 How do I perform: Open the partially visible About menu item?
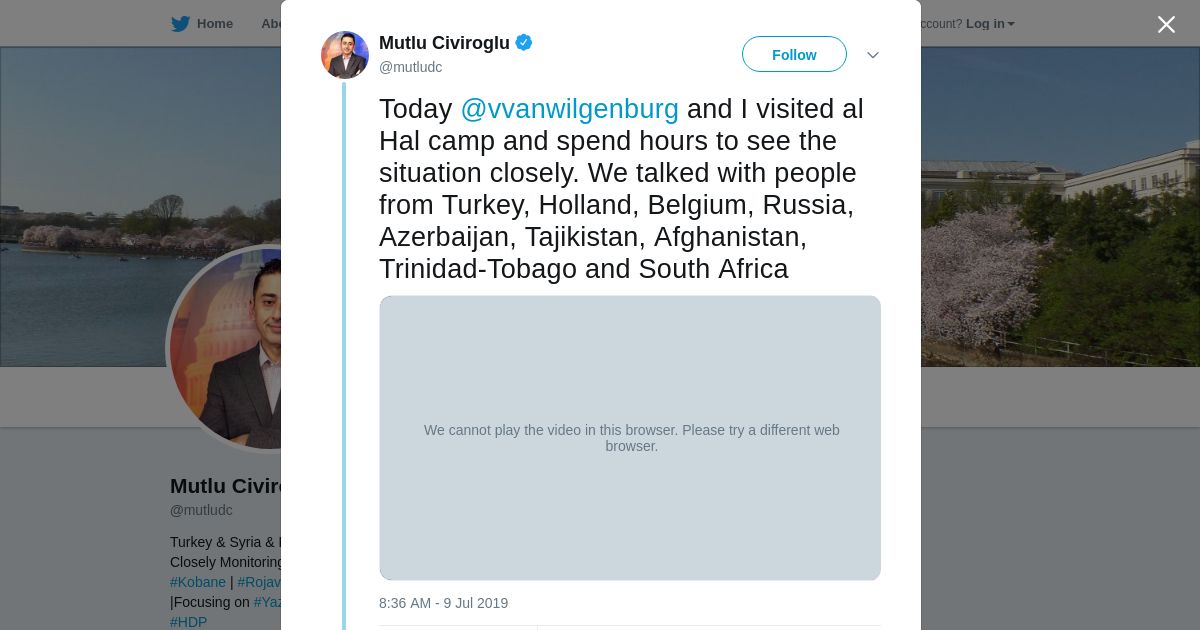point(271,24)
